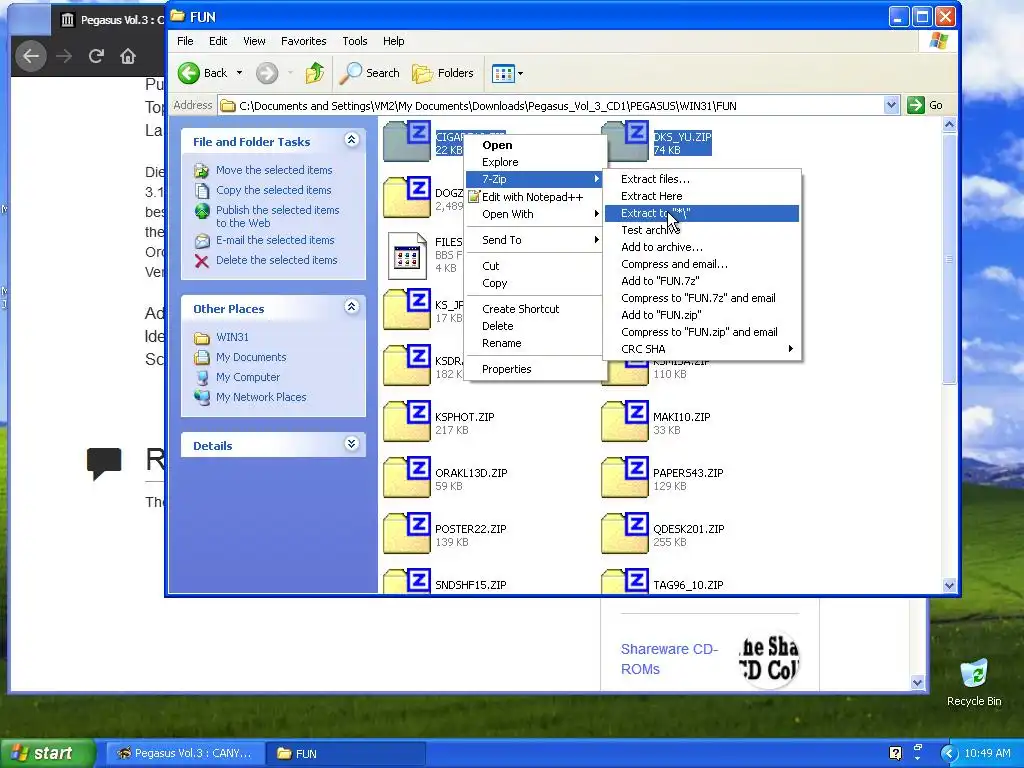This screenshot has height=768, width=1024.
Task: Click the Windows Start button
Action: (46, 753)
